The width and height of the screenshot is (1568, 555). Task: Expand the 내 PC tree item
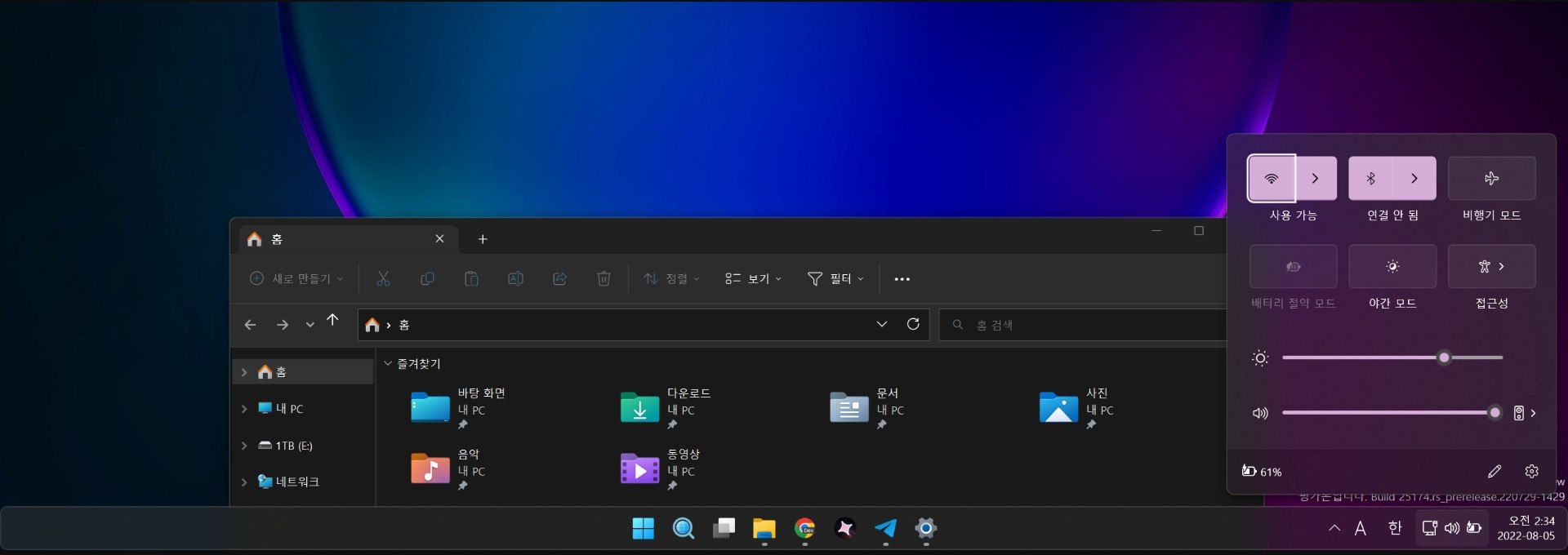[244, 409]
